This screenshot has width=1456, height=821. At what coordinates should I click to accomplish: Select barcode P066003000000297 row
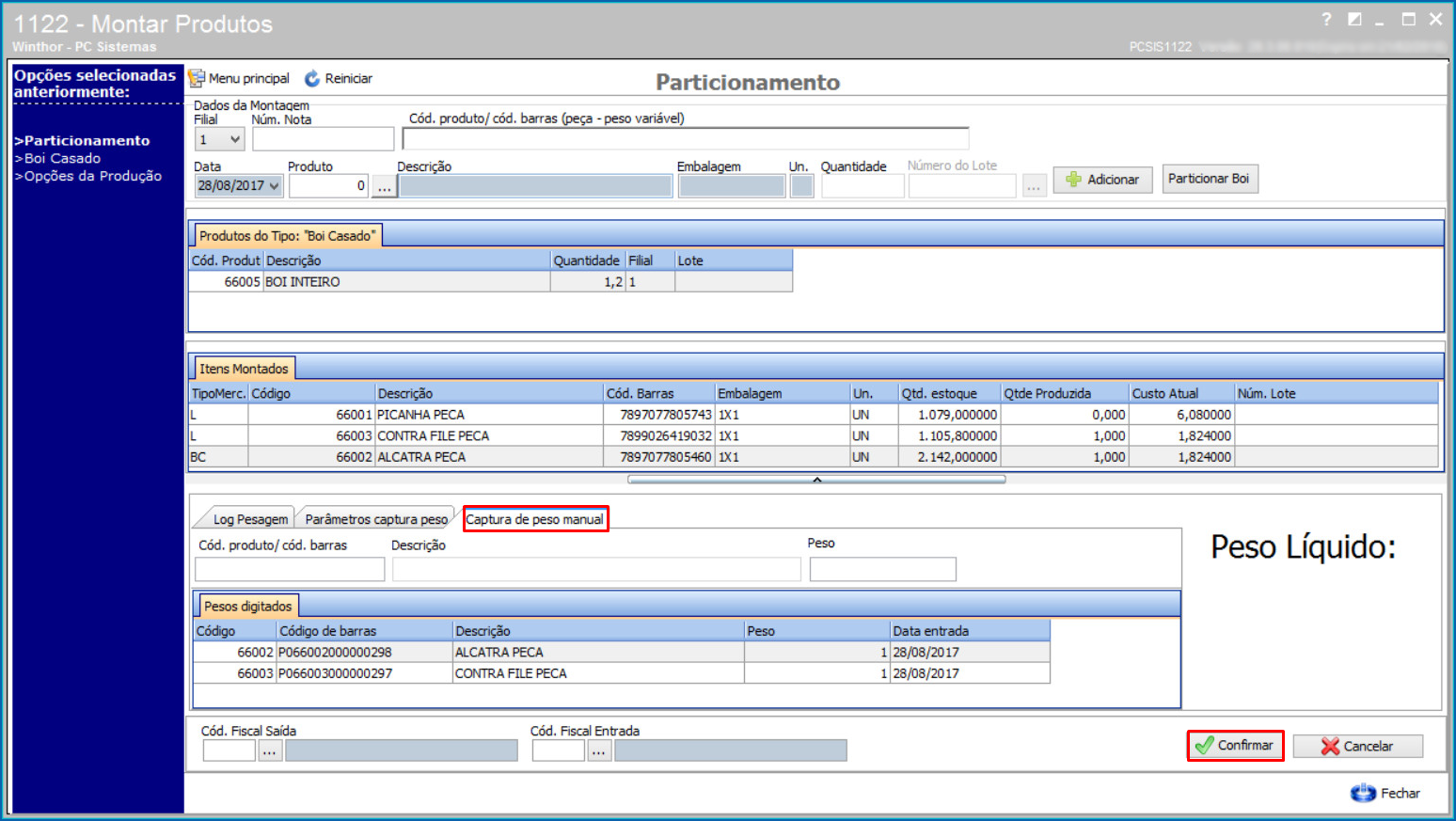[x=622, y=673]
